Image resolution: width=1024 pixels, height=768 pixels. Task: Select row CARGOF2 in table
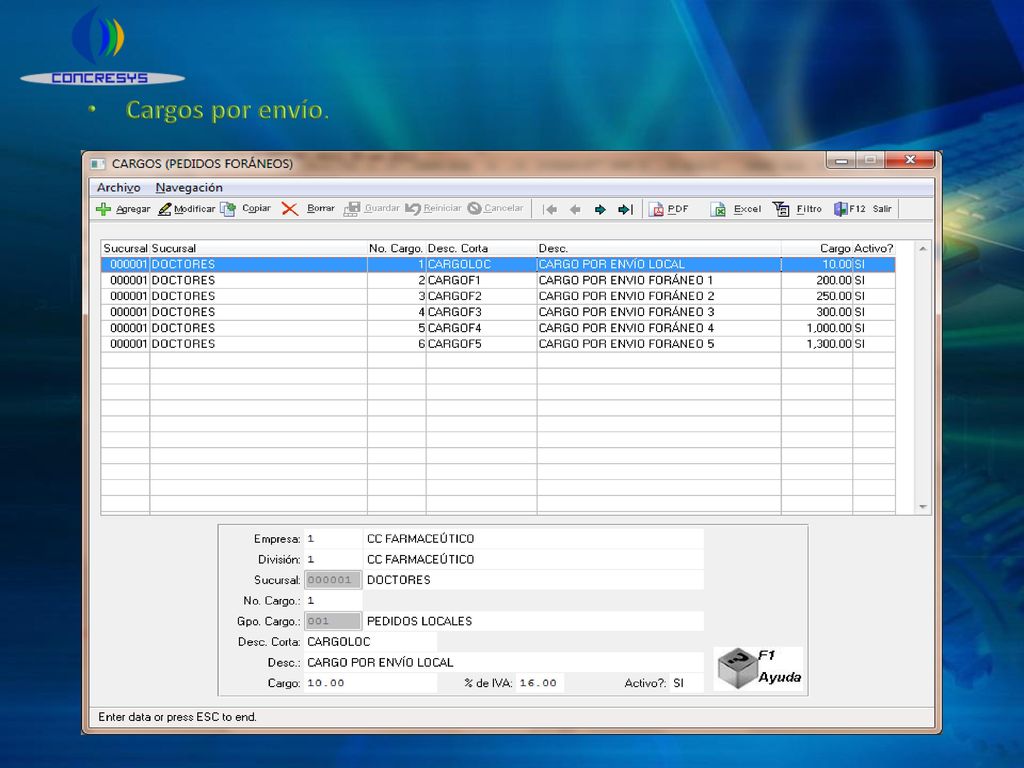[x=498, y=296]
